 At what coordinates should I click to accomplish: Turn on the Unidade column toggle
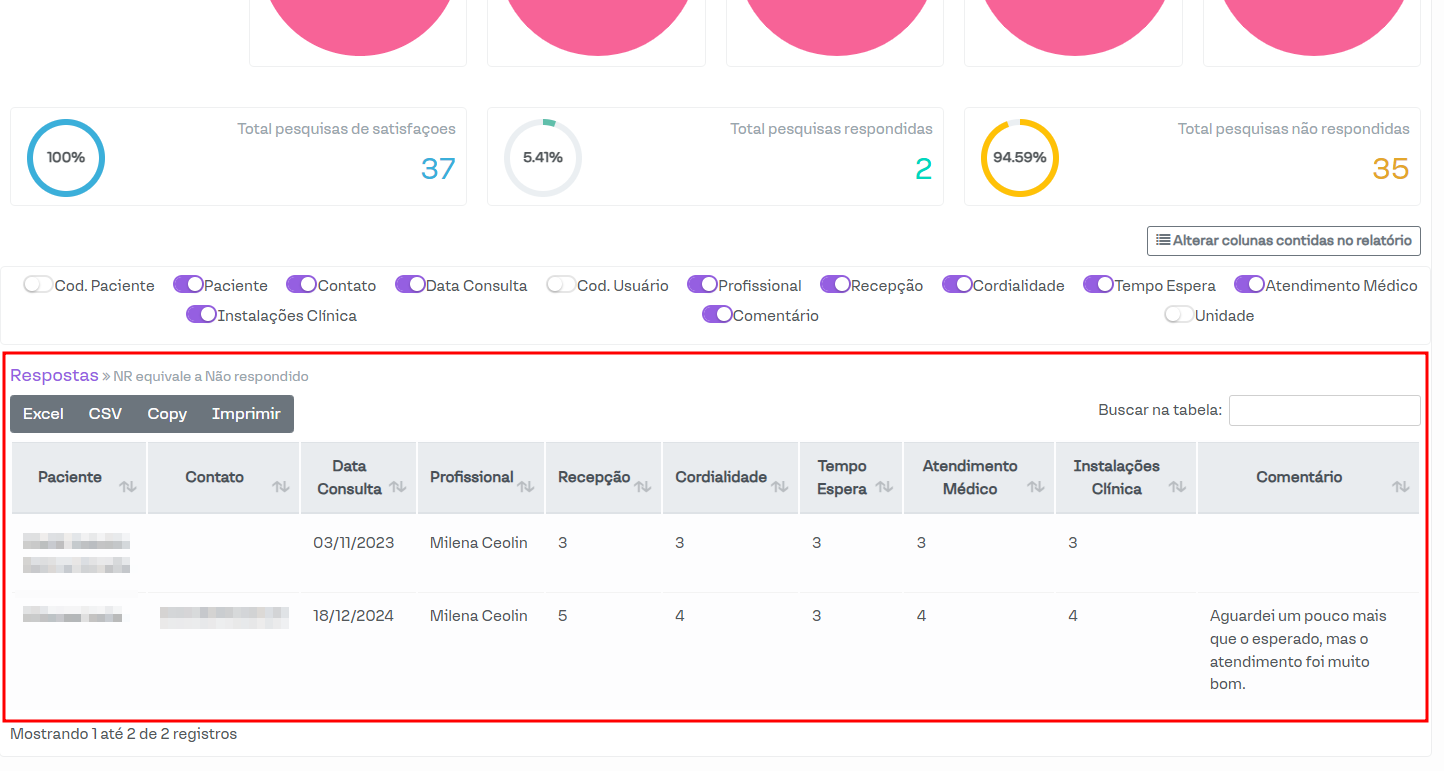coord(1179,315)
